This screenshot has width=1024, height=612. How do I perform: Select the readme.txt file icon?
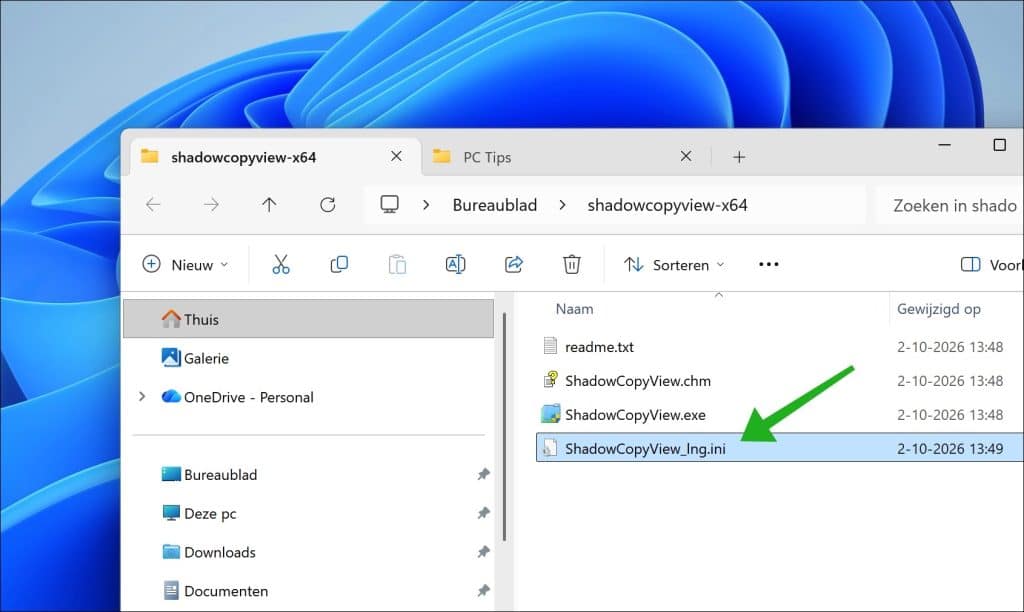click(550, 346)
